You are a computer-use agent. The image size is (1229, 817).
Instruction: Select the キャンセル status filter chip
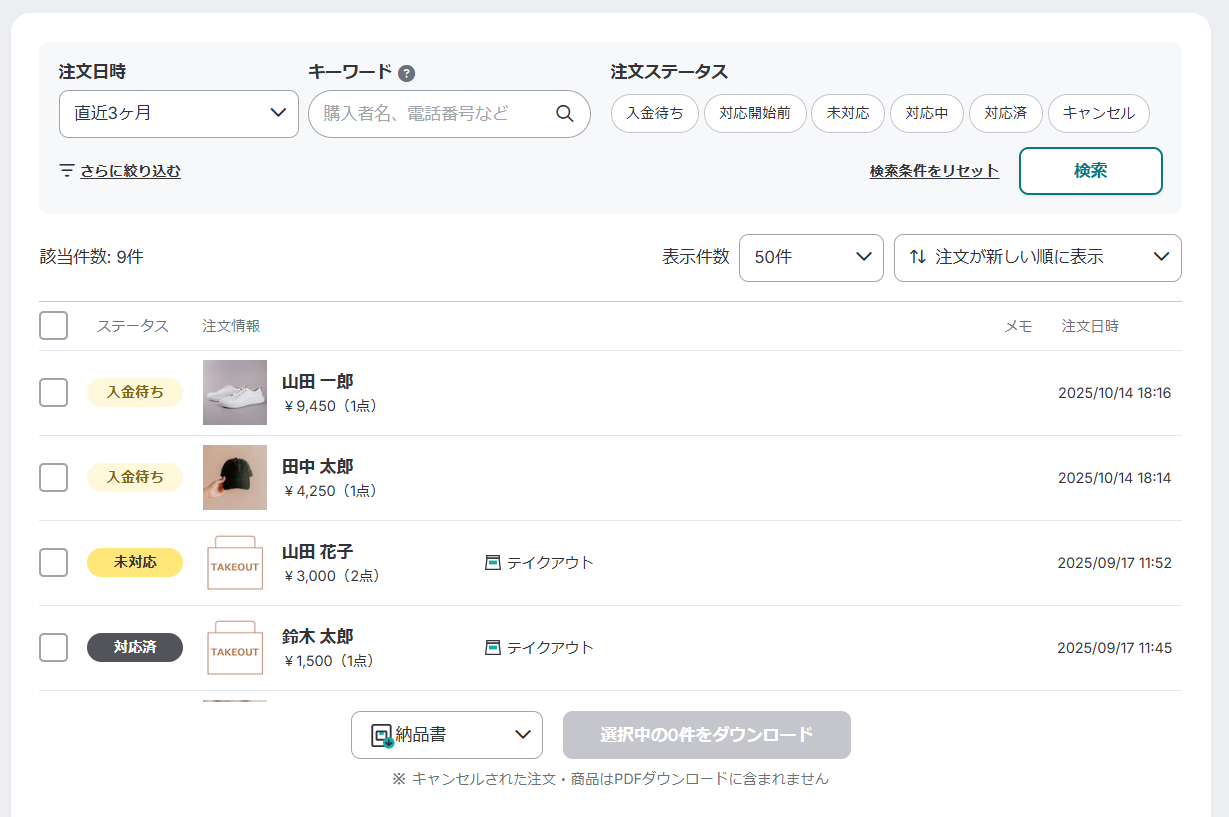pos(1098,114)
